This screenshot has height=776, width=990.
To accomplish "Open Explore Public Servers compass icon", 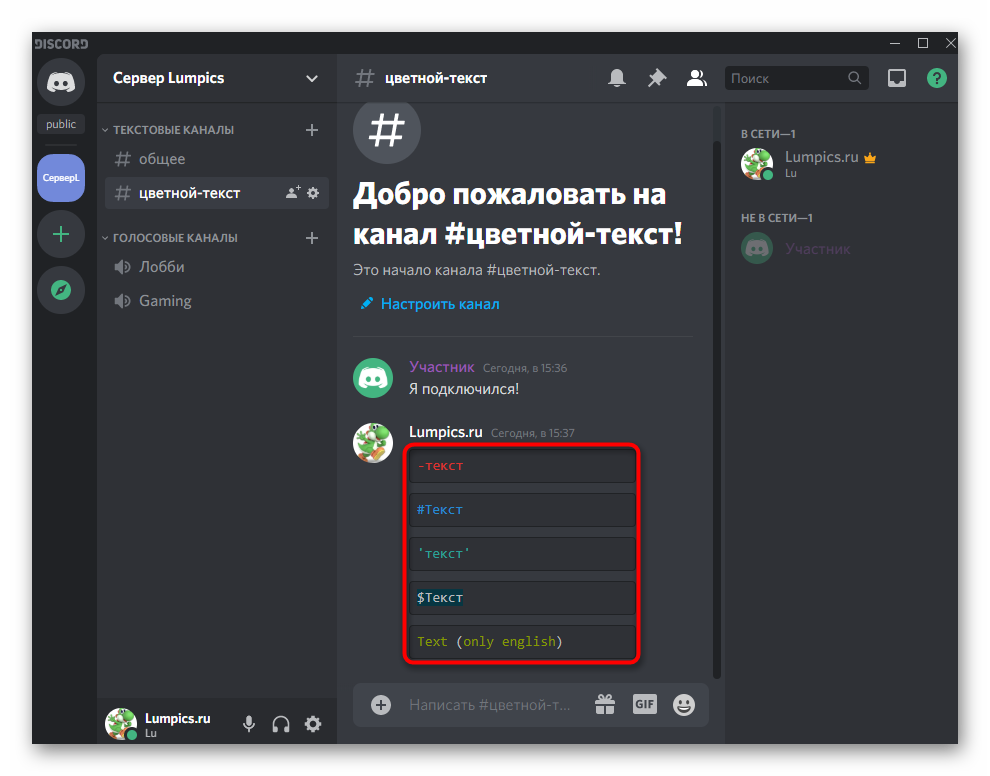I will [x=61, y=290].
